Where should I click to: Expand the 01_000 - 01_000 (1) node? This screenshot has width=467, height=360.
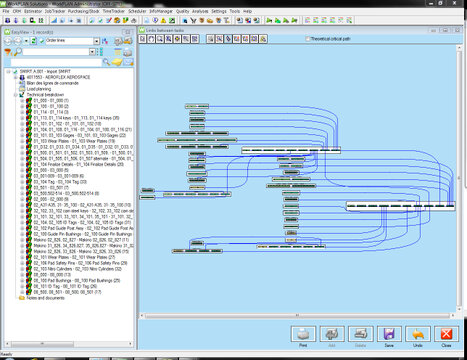tap(22, 101)
